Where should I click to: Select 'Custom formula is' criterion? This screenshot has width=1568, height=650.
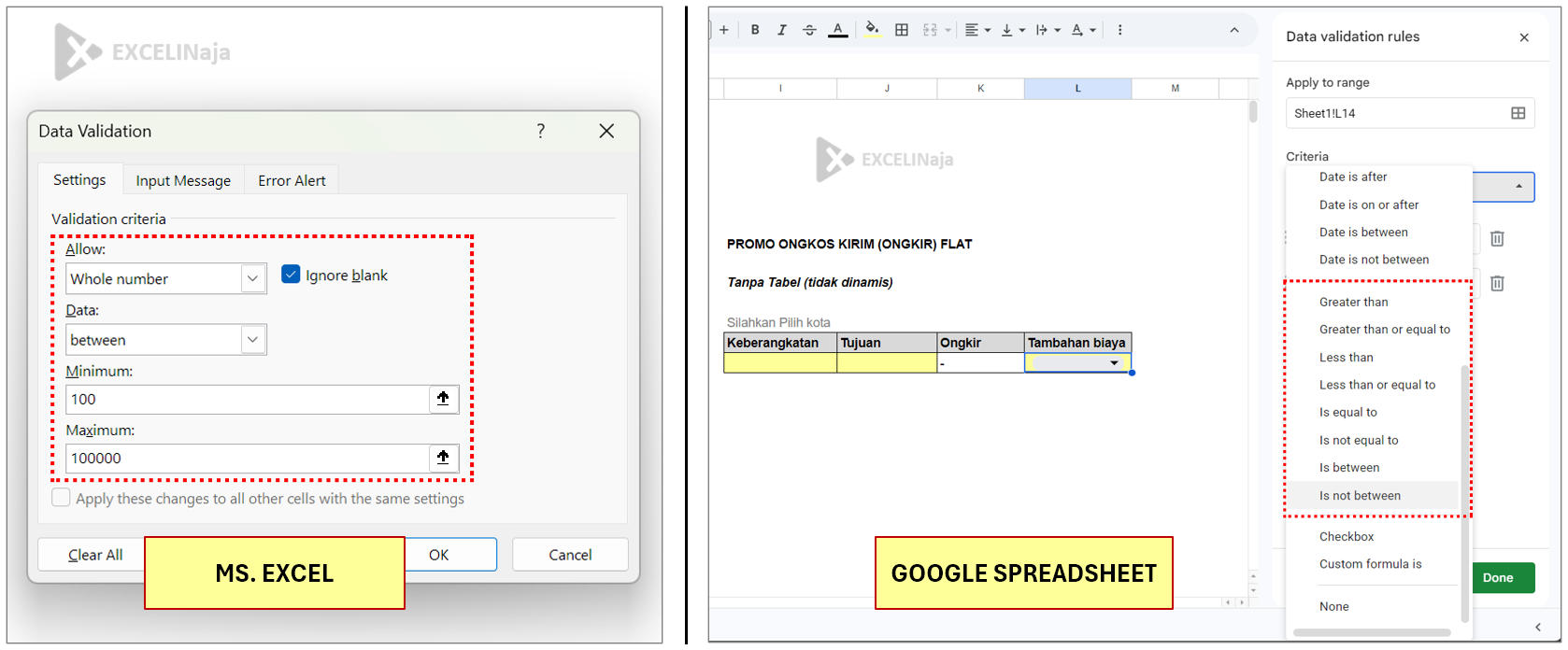1373,564
